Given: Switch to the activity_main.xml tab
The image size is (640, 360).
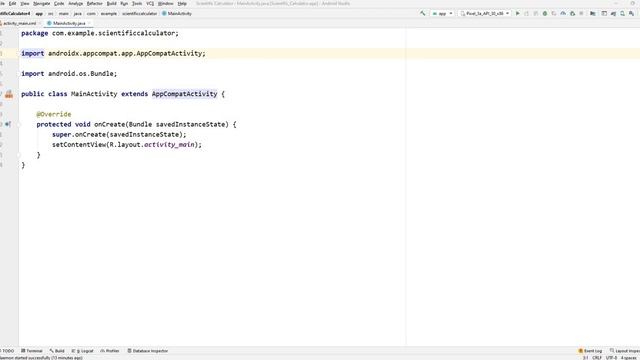Looking at the screenshot, I should (x=19, y=23).
